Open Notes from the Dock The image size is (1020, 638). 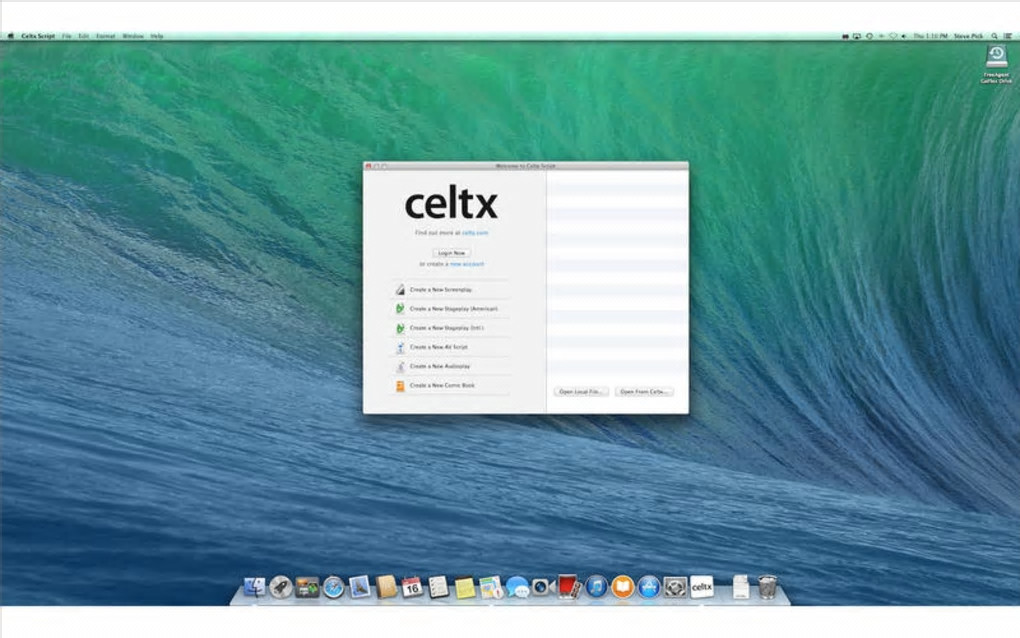(x=465, y=588)
